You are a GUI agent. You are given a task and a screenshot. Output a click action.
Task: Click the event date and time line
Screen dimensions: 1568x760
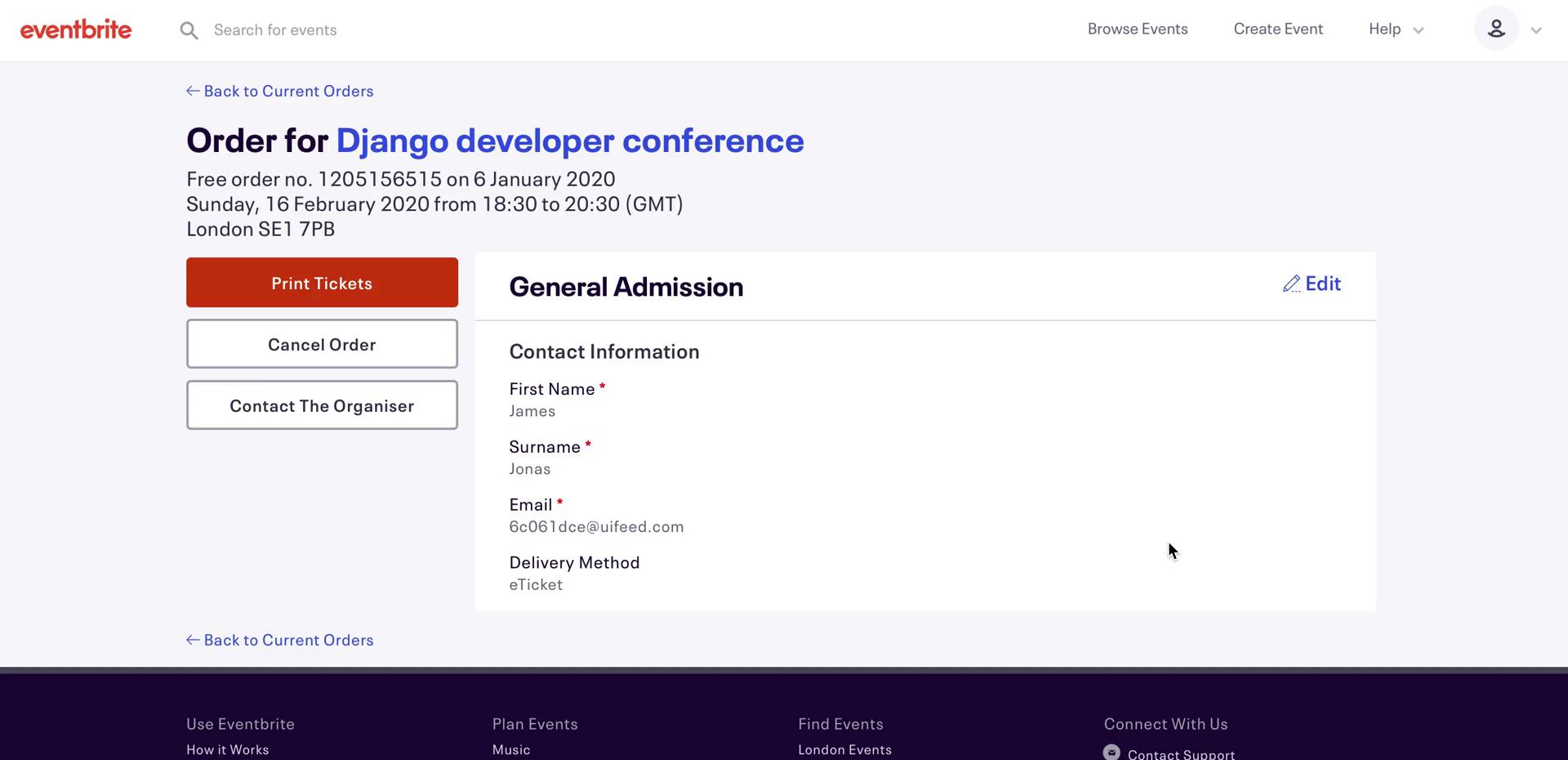click(x=434, y=203)
